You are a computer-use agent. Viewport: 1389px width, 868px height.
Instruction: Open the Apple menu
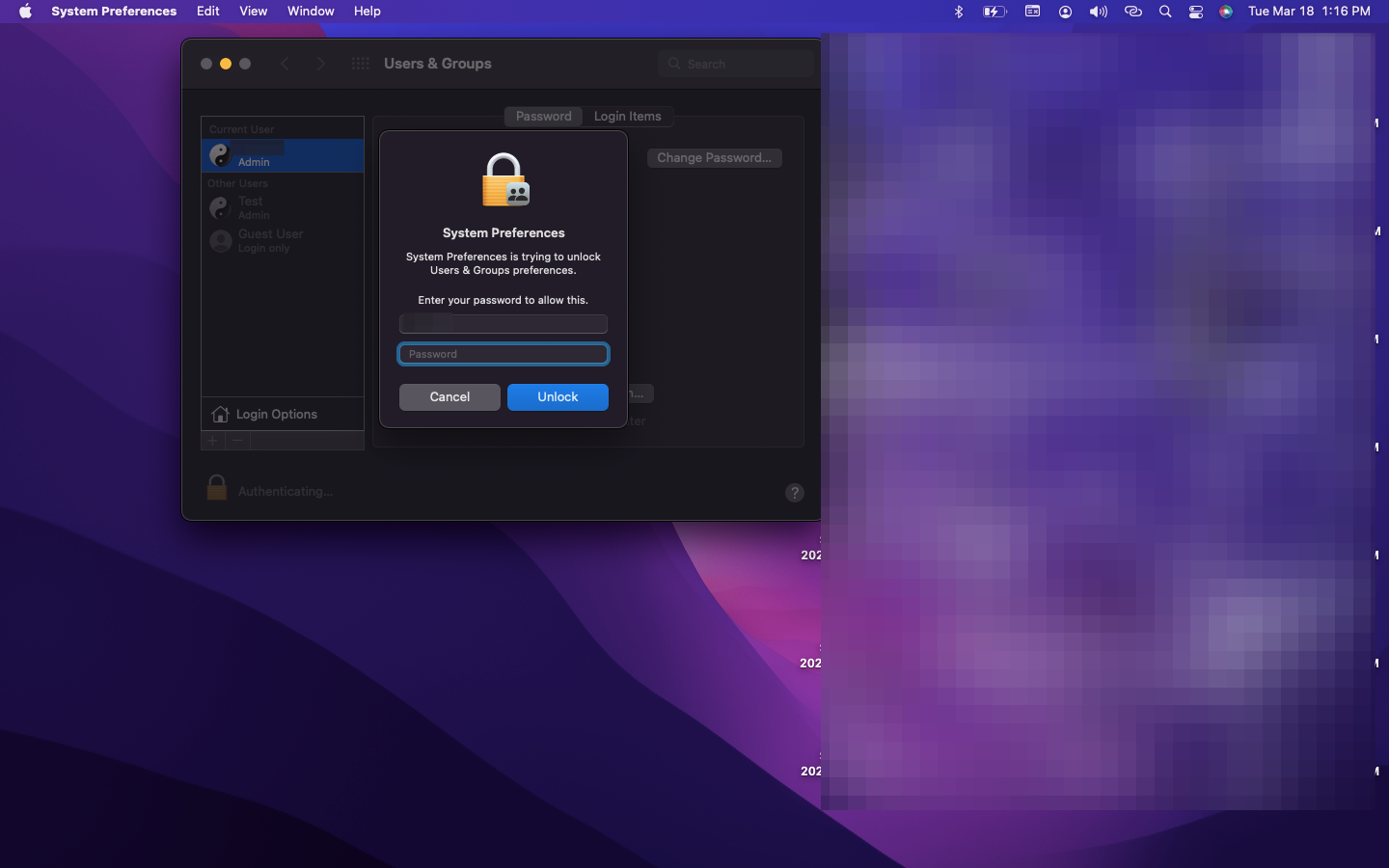[25, 12]
